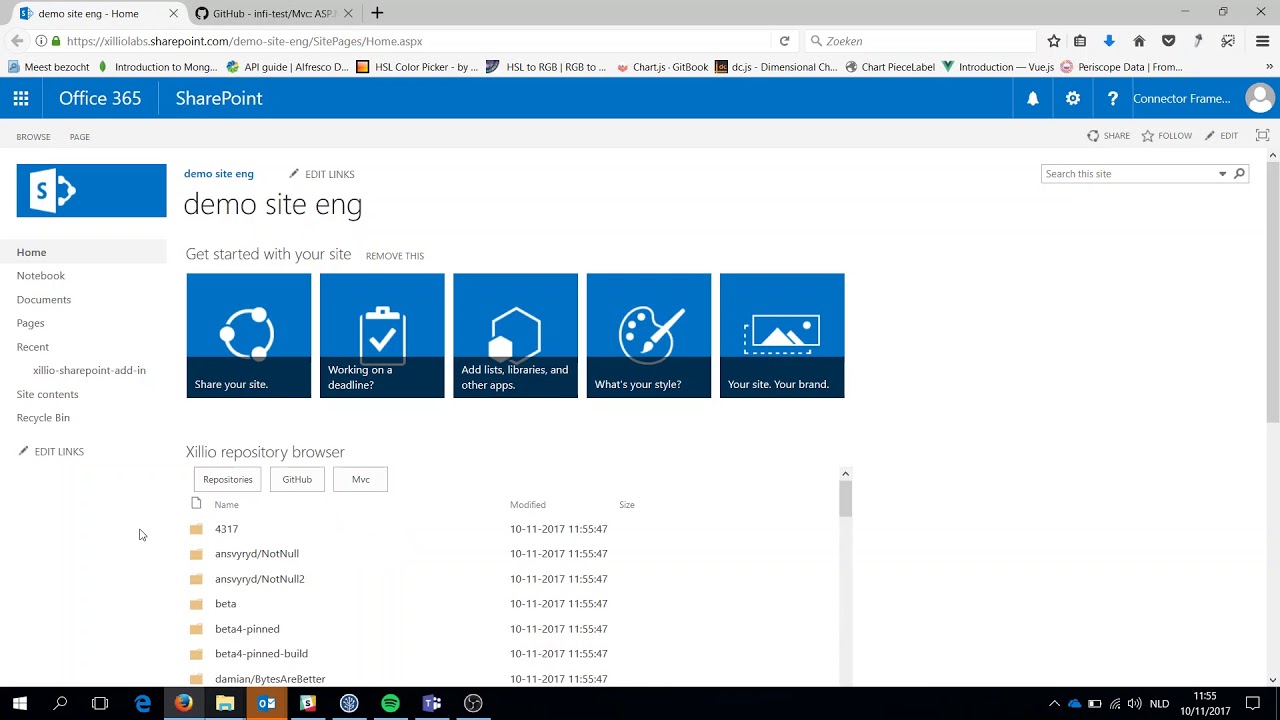Open the notifications bell
1280x720 pixels.
[x=1033, y=98]
